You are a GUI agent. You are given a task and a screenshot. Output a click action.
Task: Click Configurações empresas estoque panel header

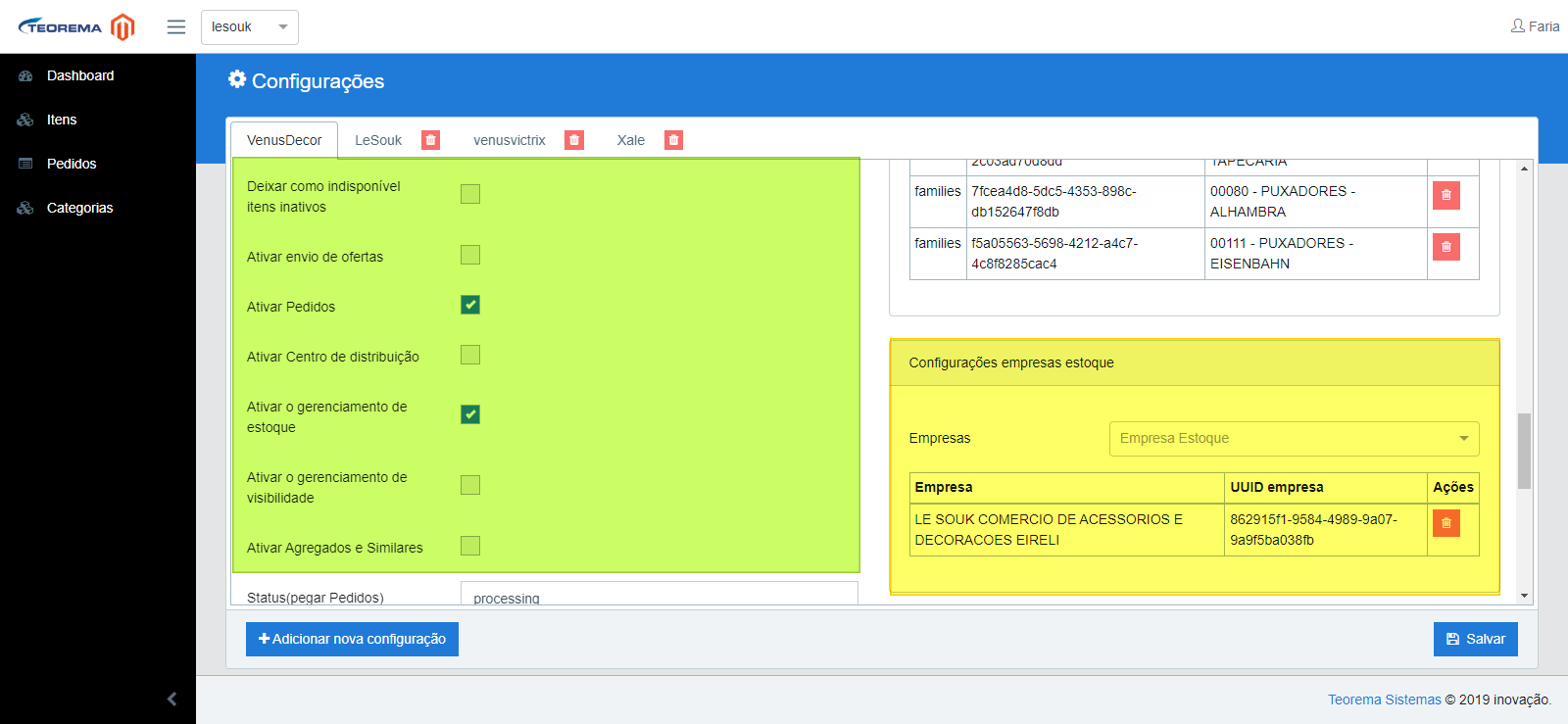(1195, 362)
